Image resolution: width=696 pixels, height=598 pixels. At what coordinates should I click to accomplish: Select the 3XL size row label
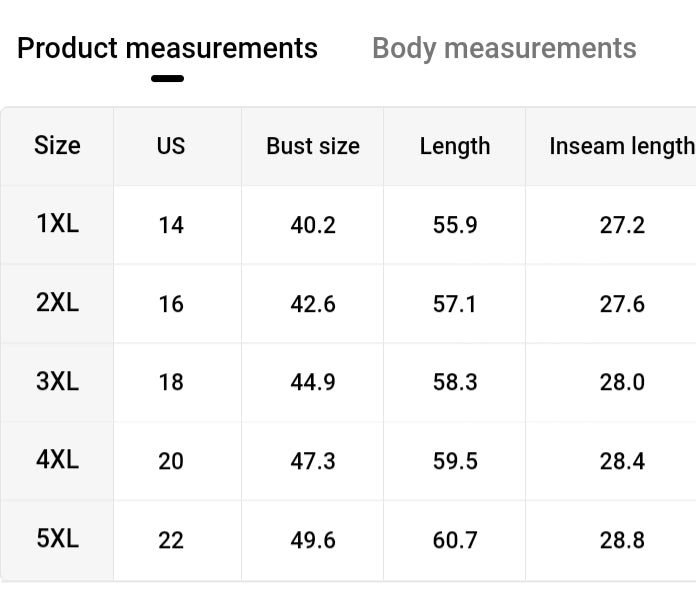[57, 381]
